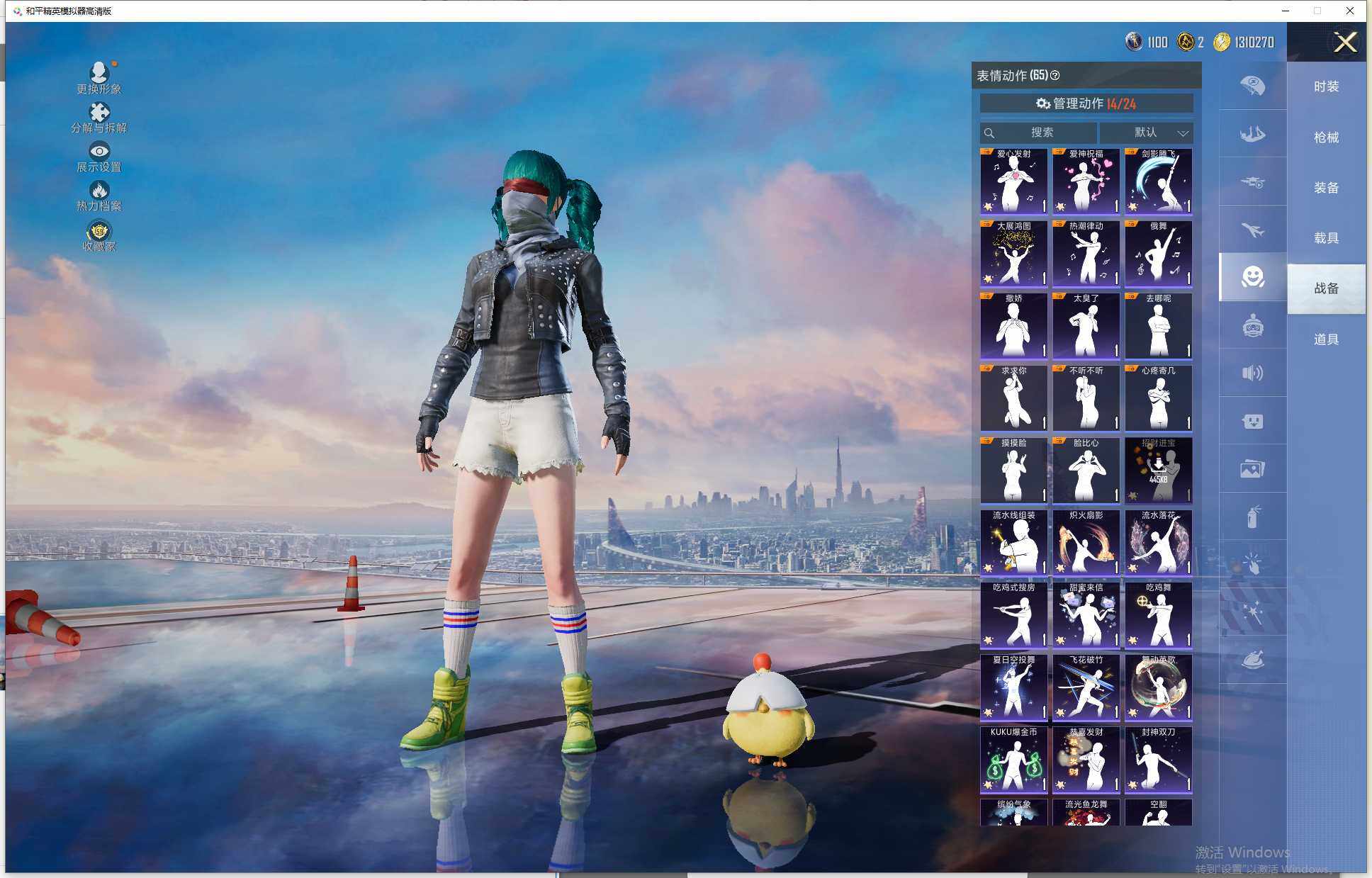Click the emote 搜索 search field

point(1039,133)
